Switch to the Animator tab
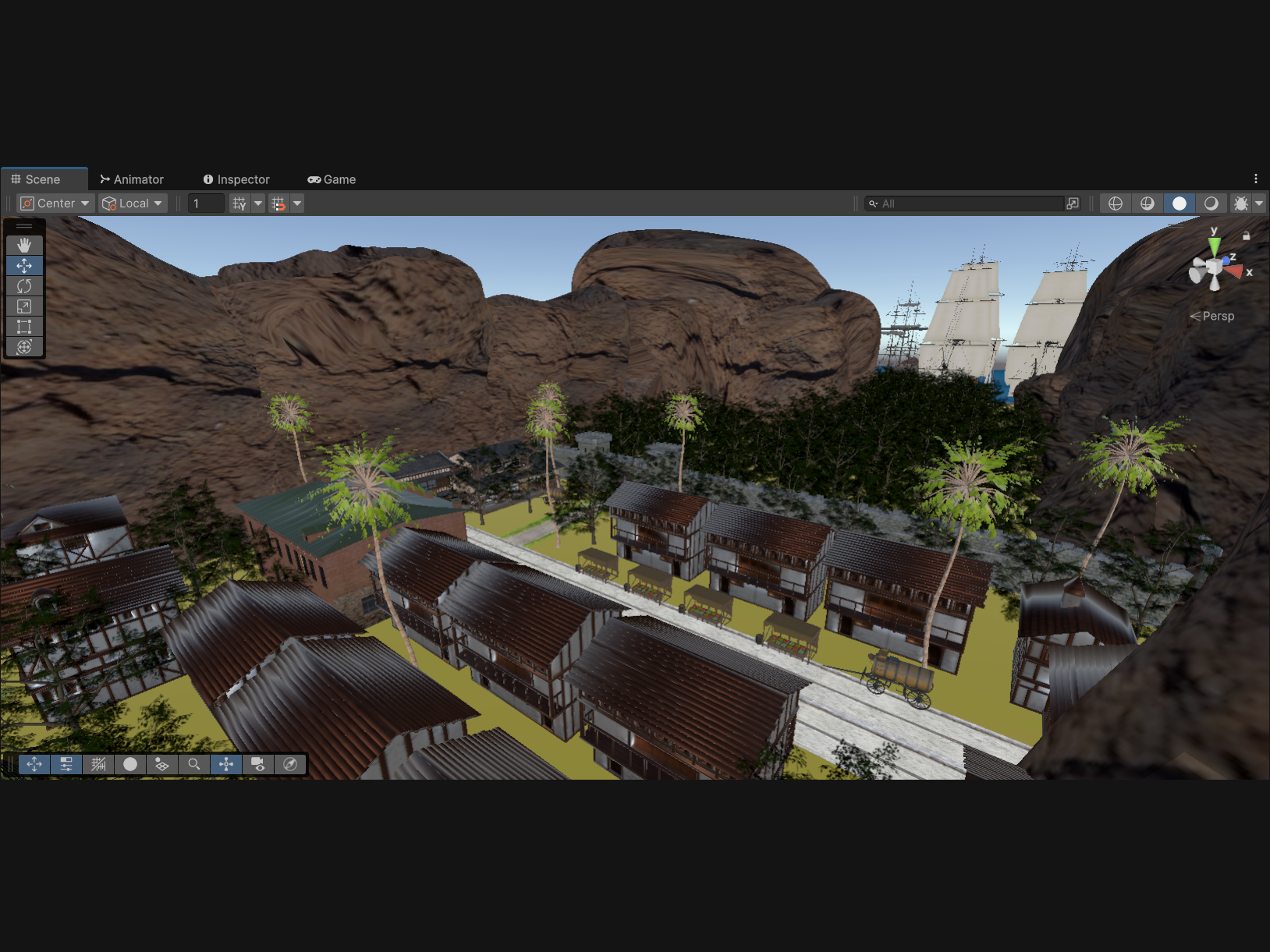 click(132, 179)
